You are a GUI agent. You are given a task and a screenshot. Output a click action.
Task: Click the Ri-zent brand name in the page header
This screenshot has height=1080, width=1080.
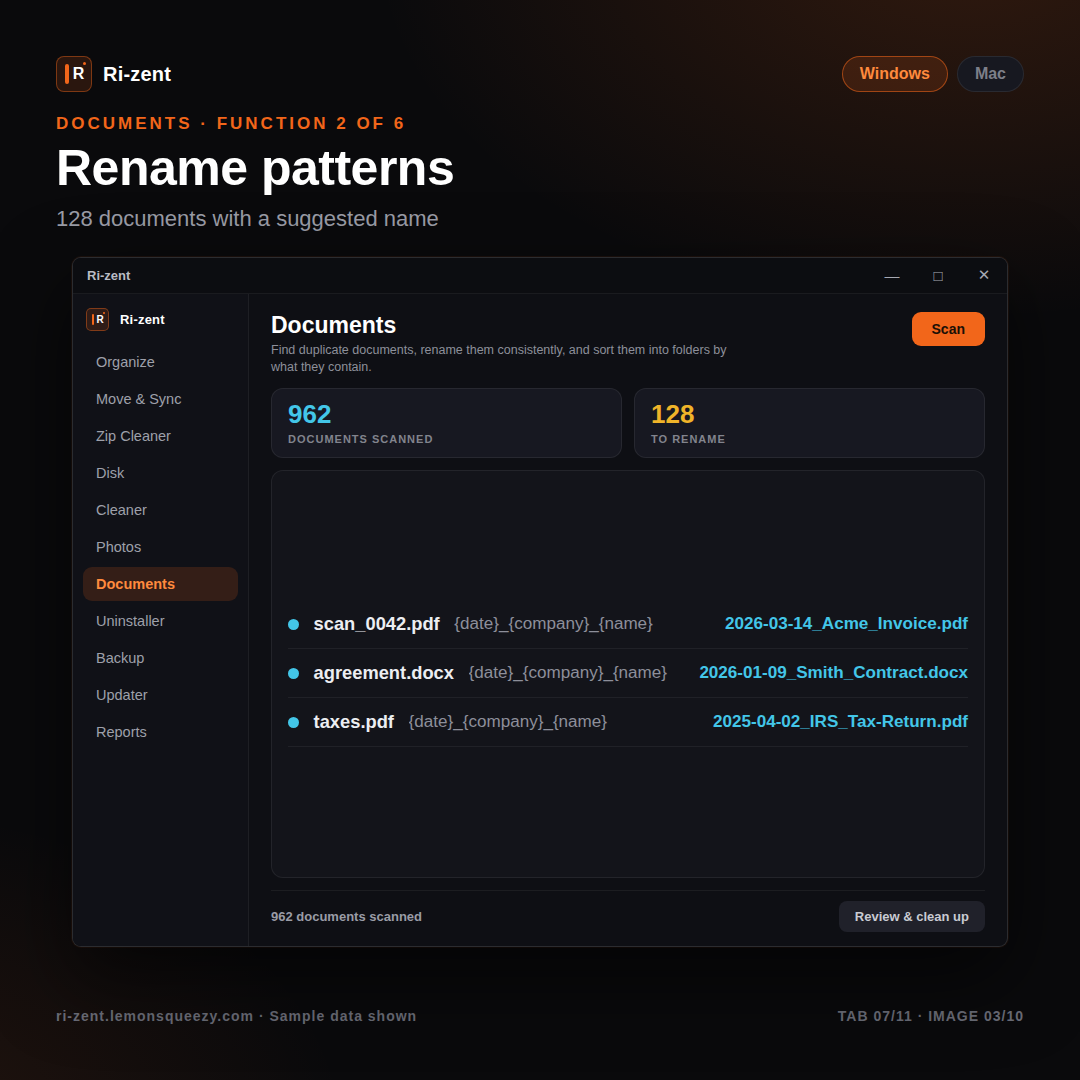pyautogui.click(x=136, y=74)
